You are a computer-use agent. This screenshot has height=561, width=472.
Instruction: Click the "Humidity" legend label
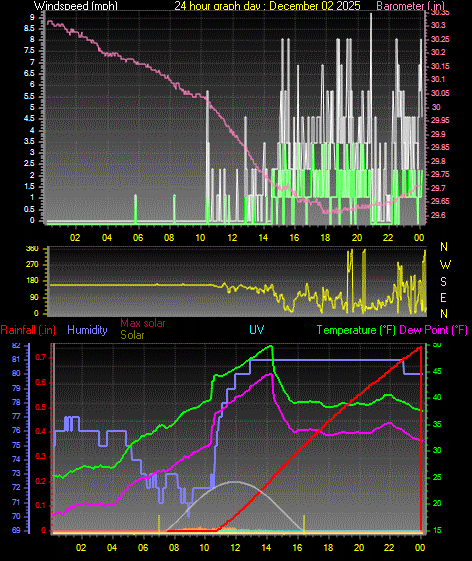(87, 330)
